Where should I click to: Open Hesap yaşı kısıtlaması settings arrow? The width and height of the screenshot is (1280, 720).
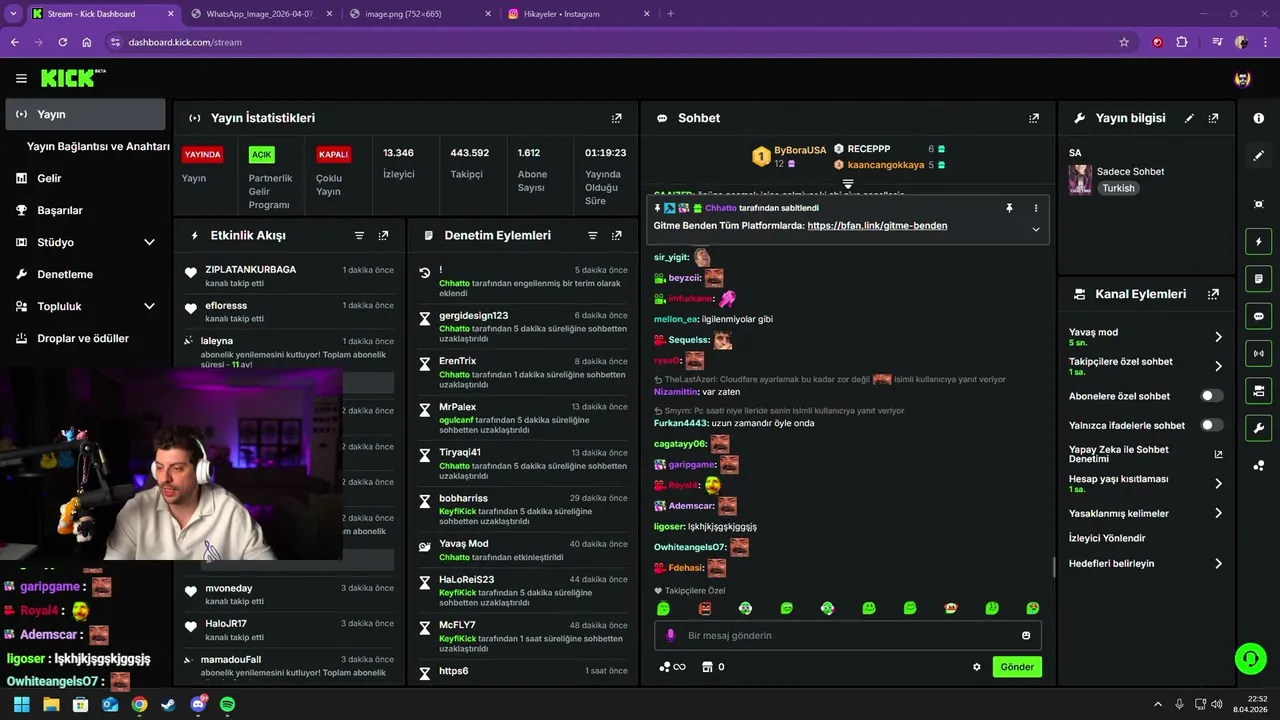(x=1218, y=484)
